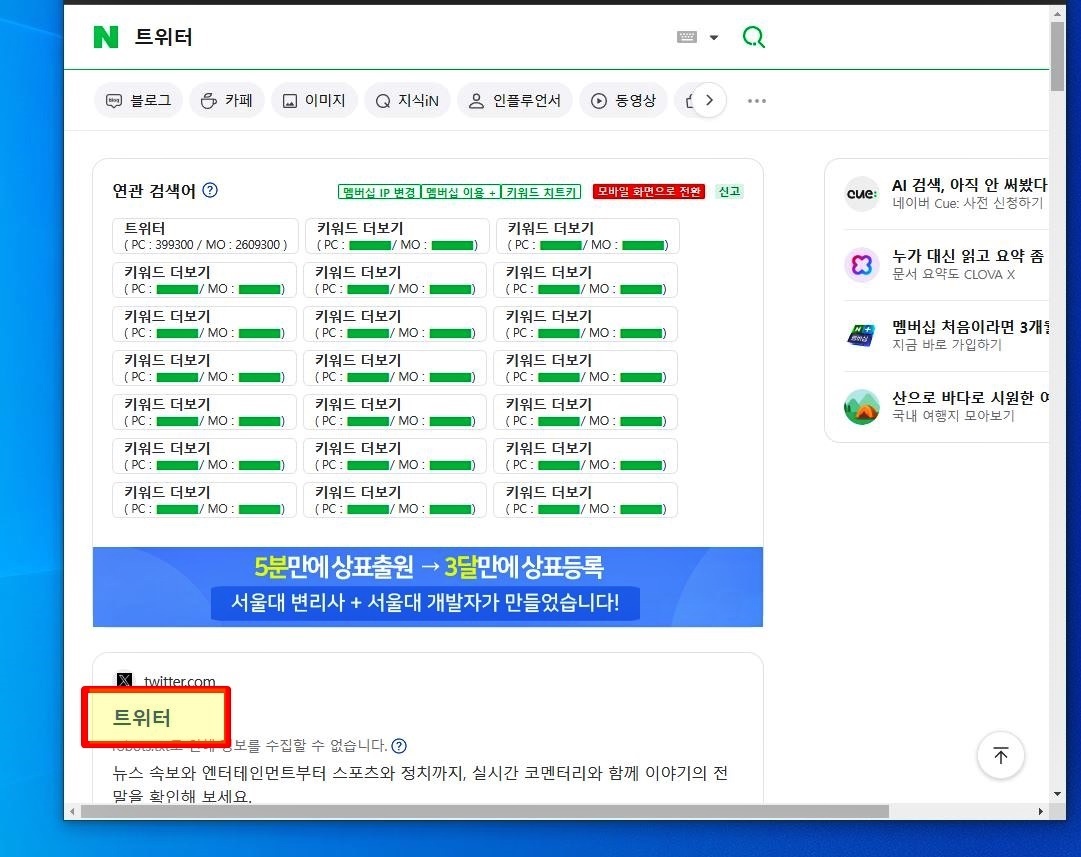Click the Naver membership N+ icon
1081x857 pixels.
[862, 336]
